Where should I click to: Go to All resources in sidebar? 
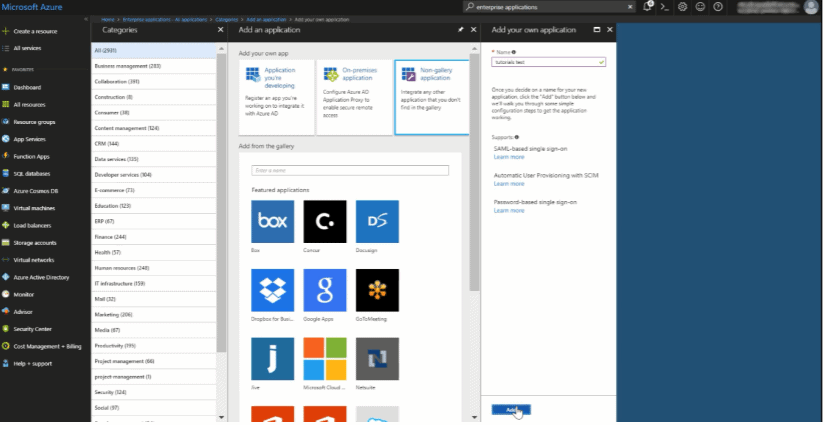coord(29,105)
